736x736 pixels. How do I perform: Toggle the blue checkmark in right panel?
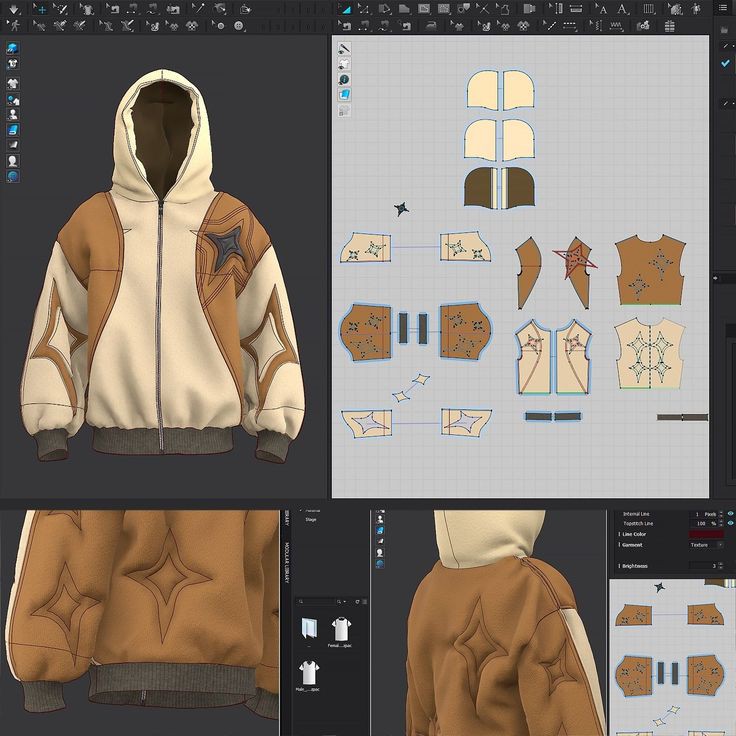pyautogui.click(x=726, y=63)
